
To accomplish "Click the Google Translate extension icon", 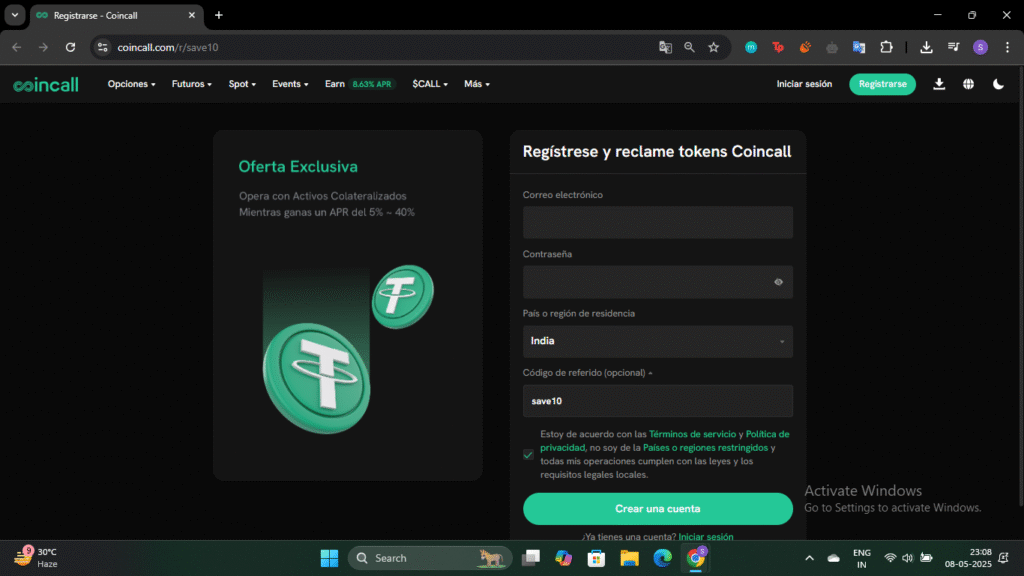I will pos(859,47).
